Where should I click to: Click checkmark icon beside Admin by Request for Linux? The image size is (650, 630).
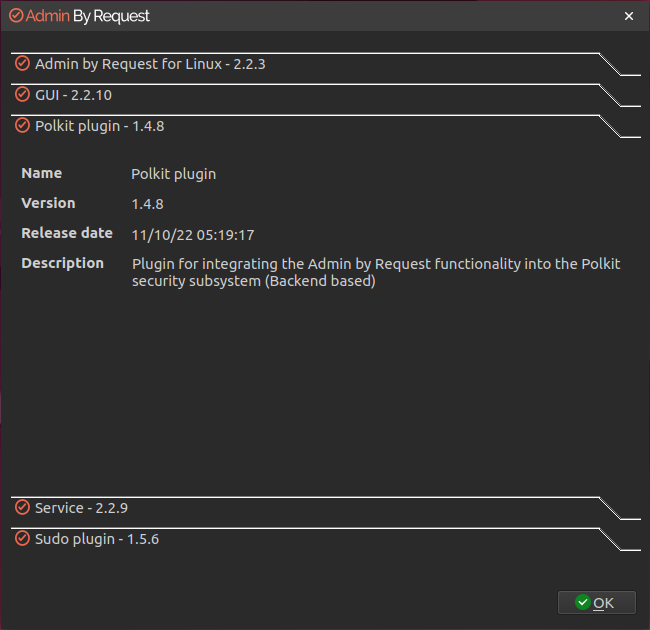[22, 63]
